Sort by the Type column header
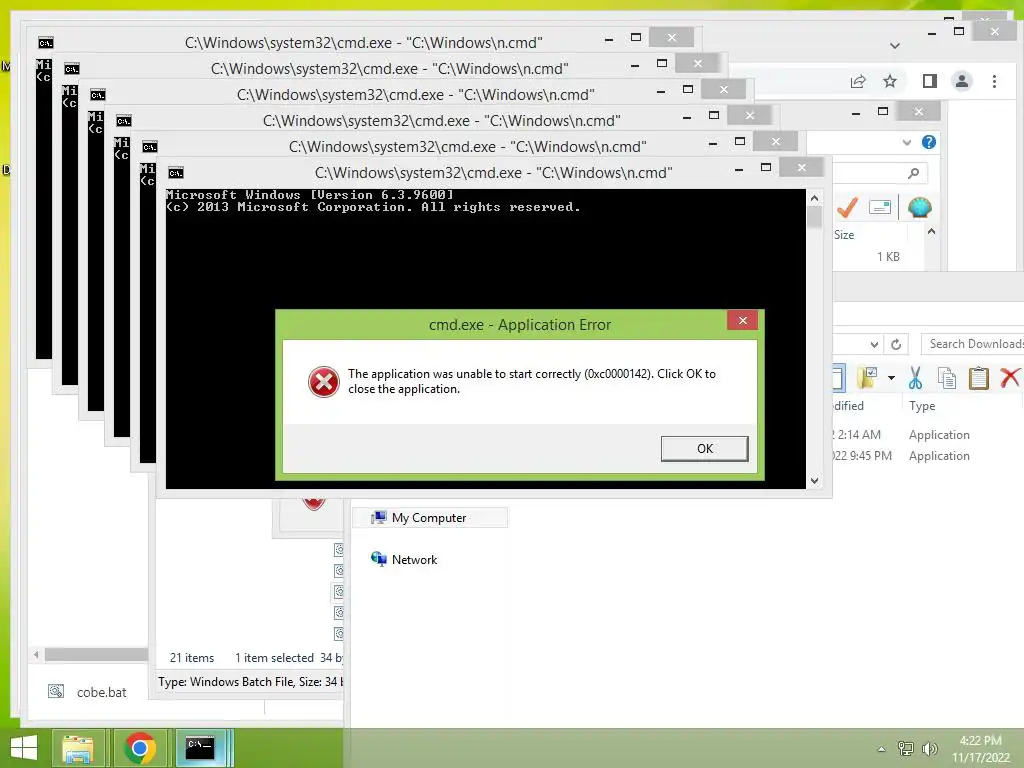Screen dimensions: 1024x768 click(x=921, y=406)
